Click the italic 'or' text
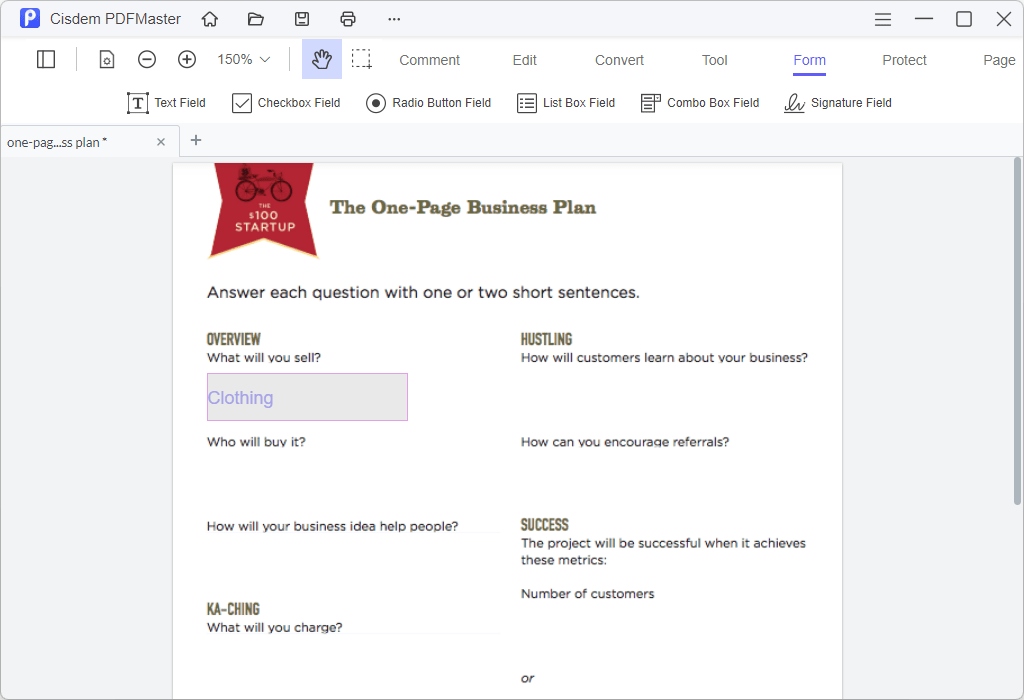1024x700 pixels. [528, 678]
